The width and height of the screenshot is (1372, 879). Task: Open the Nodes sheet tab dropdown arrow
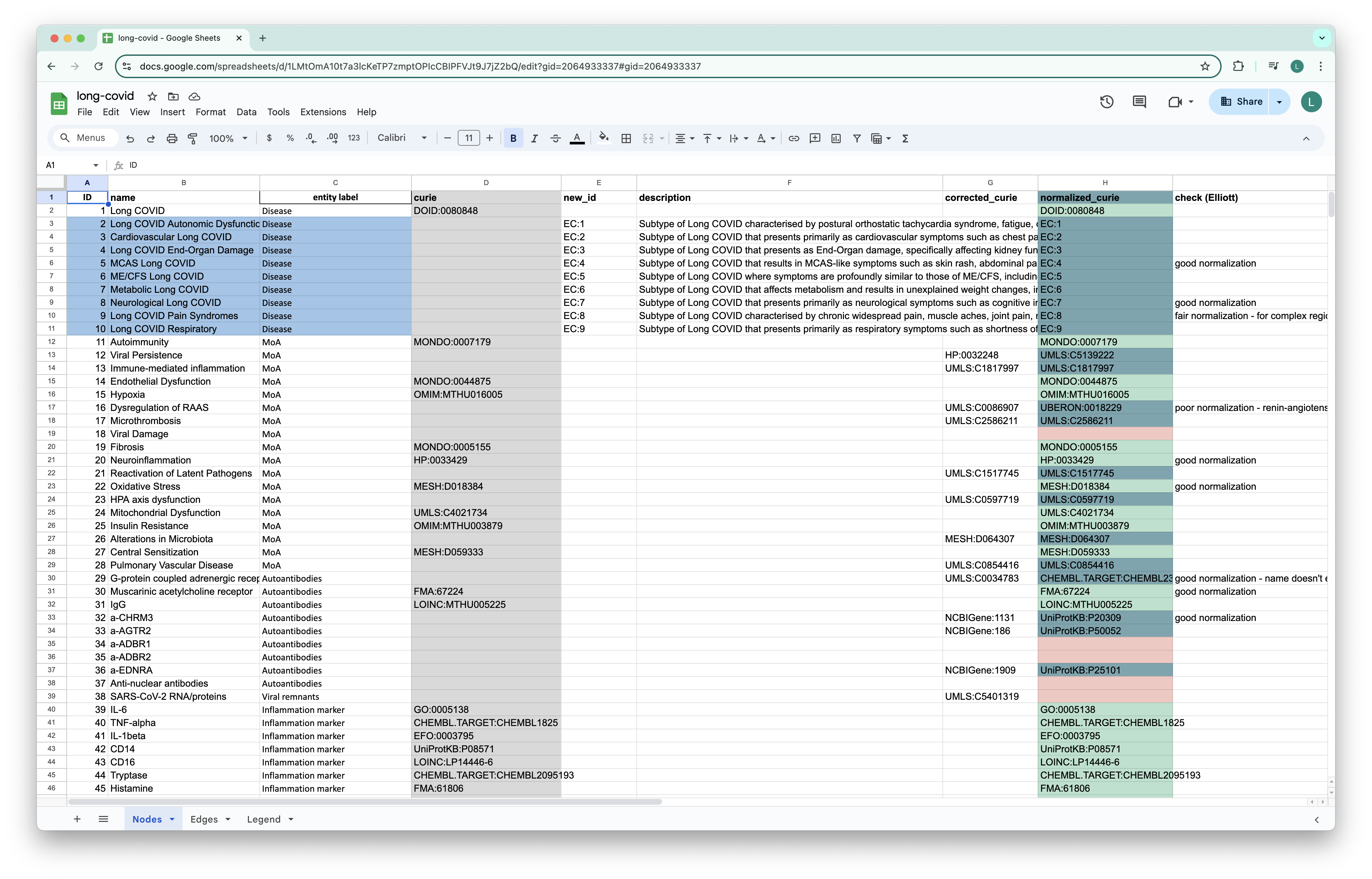point(172,819)
